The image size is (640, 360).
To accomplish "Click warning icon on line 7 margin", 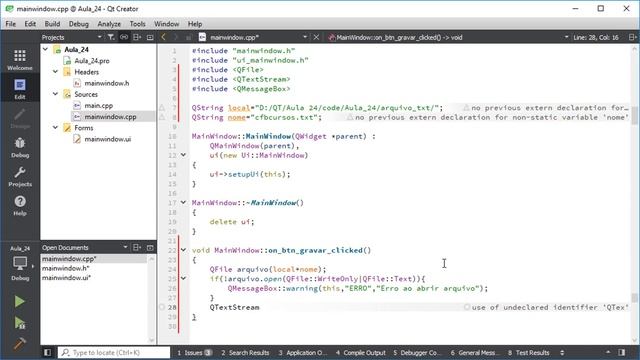I will coord(162,108).
